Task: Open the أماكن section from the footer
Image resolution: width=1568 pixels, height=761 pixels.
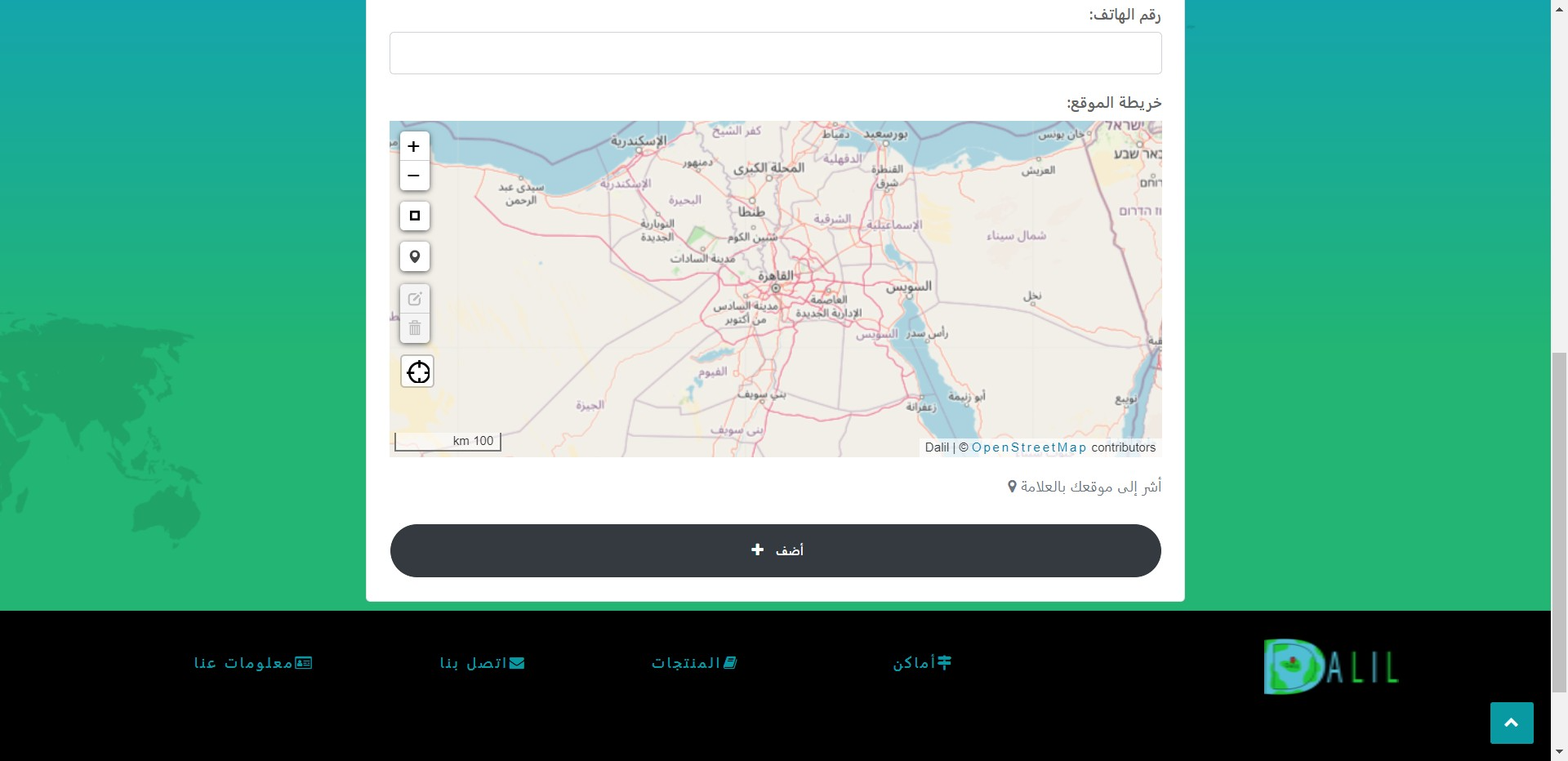Action: [x=921, y=663]
